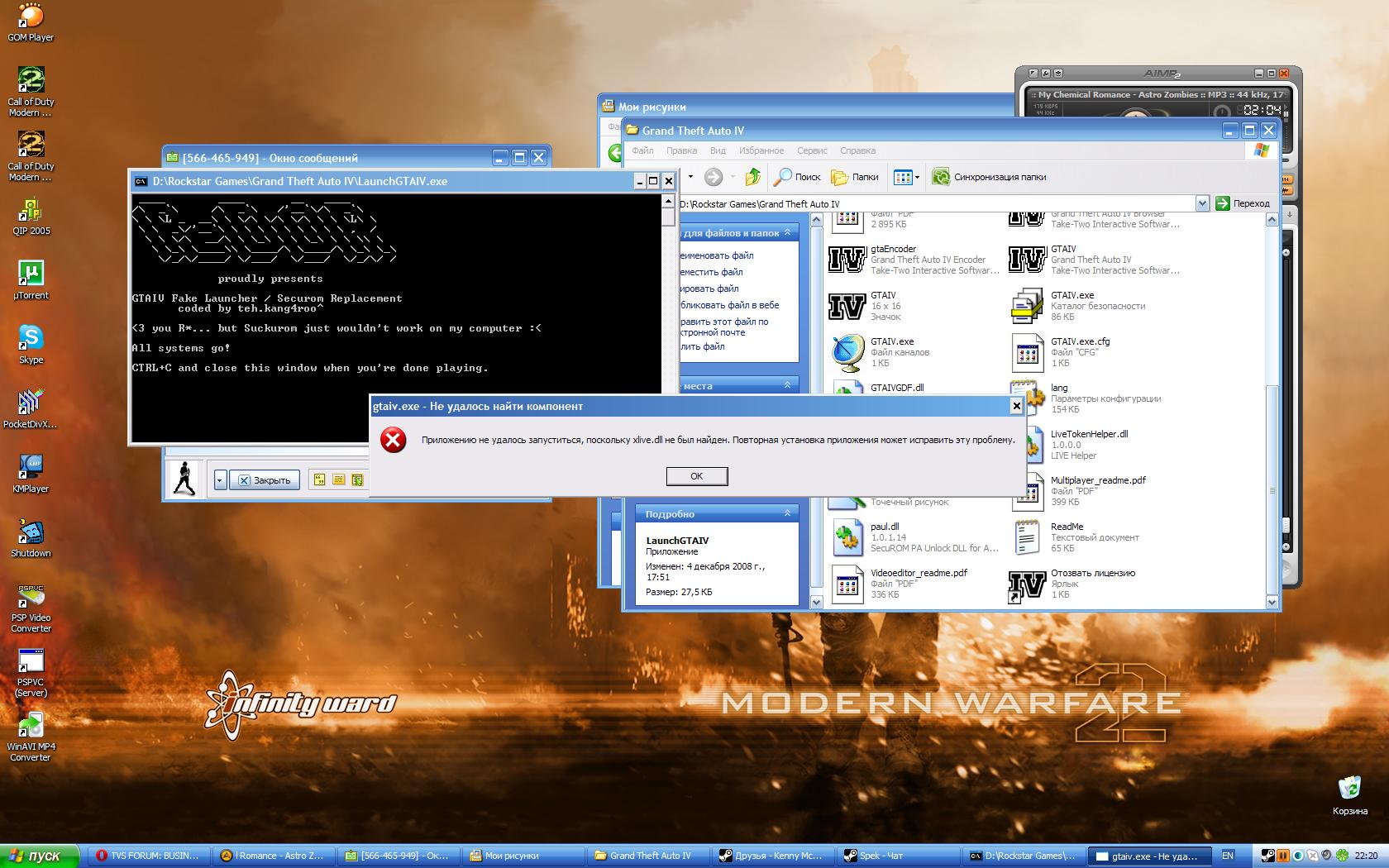Click the Поиск search toolbar button
The width and height of the screenshot is (1389, 868).
tap(797, 177)
